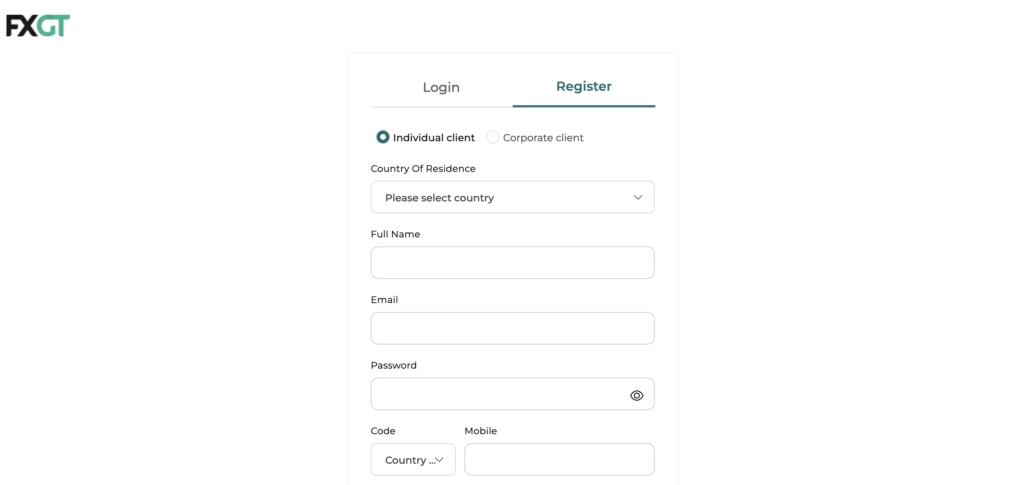Select the Individual client radio button
The height and width of the screenshot is (485, 1024).
(383, 137)
